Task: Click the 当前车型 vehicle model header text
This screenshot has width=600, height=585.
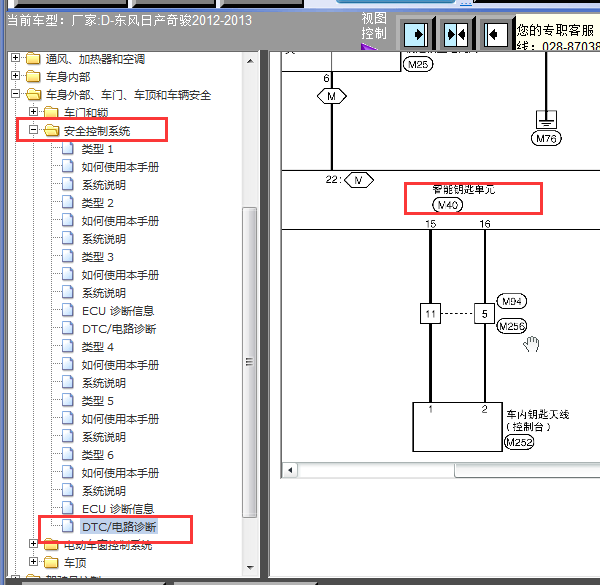Action: pyautogui.click(x=129, y=20)
